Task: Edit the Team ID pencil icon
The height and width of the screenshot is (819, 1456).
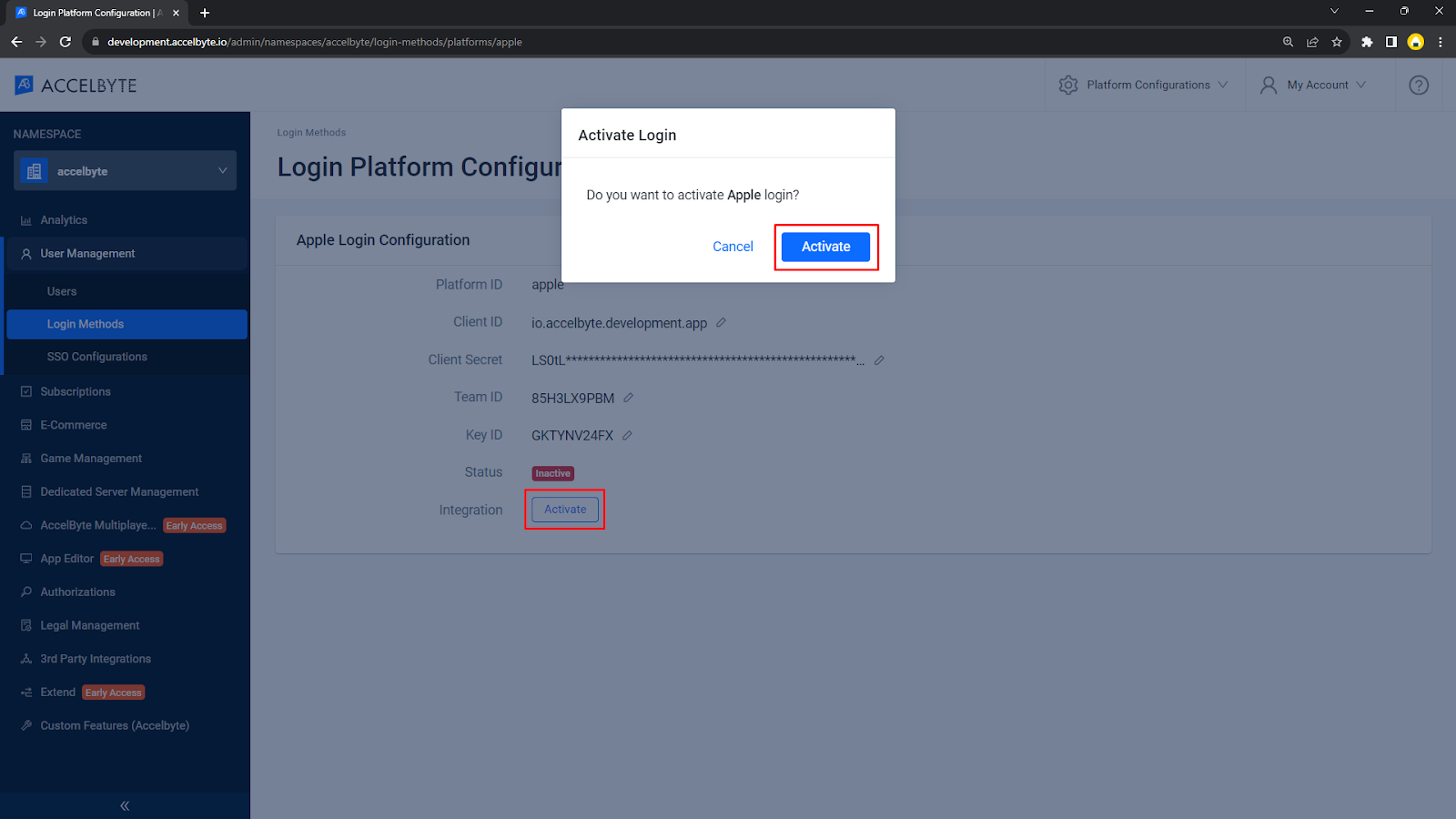Action: click(628, 398)
